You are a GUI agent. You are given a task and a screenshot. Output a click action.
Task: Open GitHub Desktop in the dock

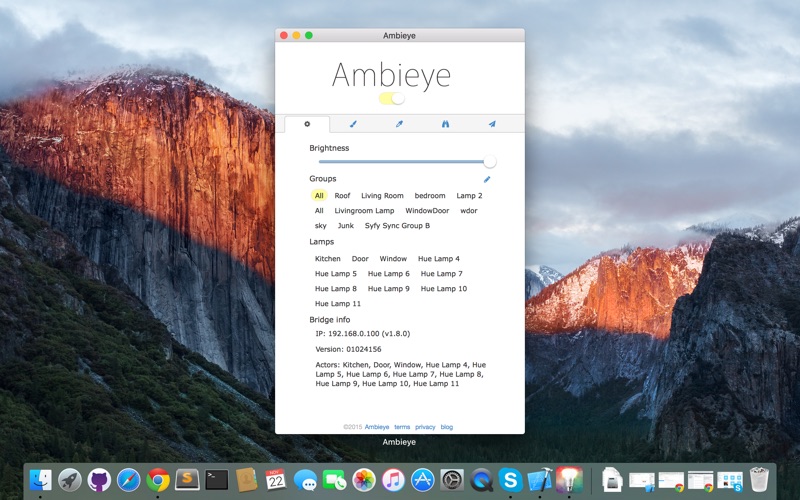click(x=99, y=480)
